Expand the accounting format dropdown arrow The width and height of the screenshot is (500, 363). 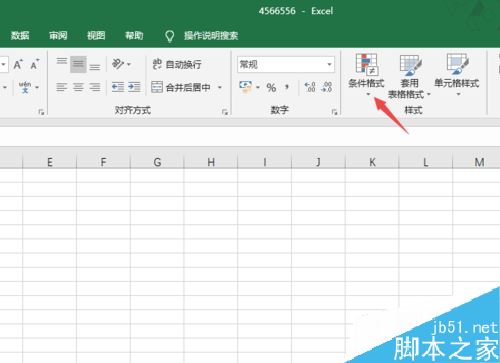point(258,87)
